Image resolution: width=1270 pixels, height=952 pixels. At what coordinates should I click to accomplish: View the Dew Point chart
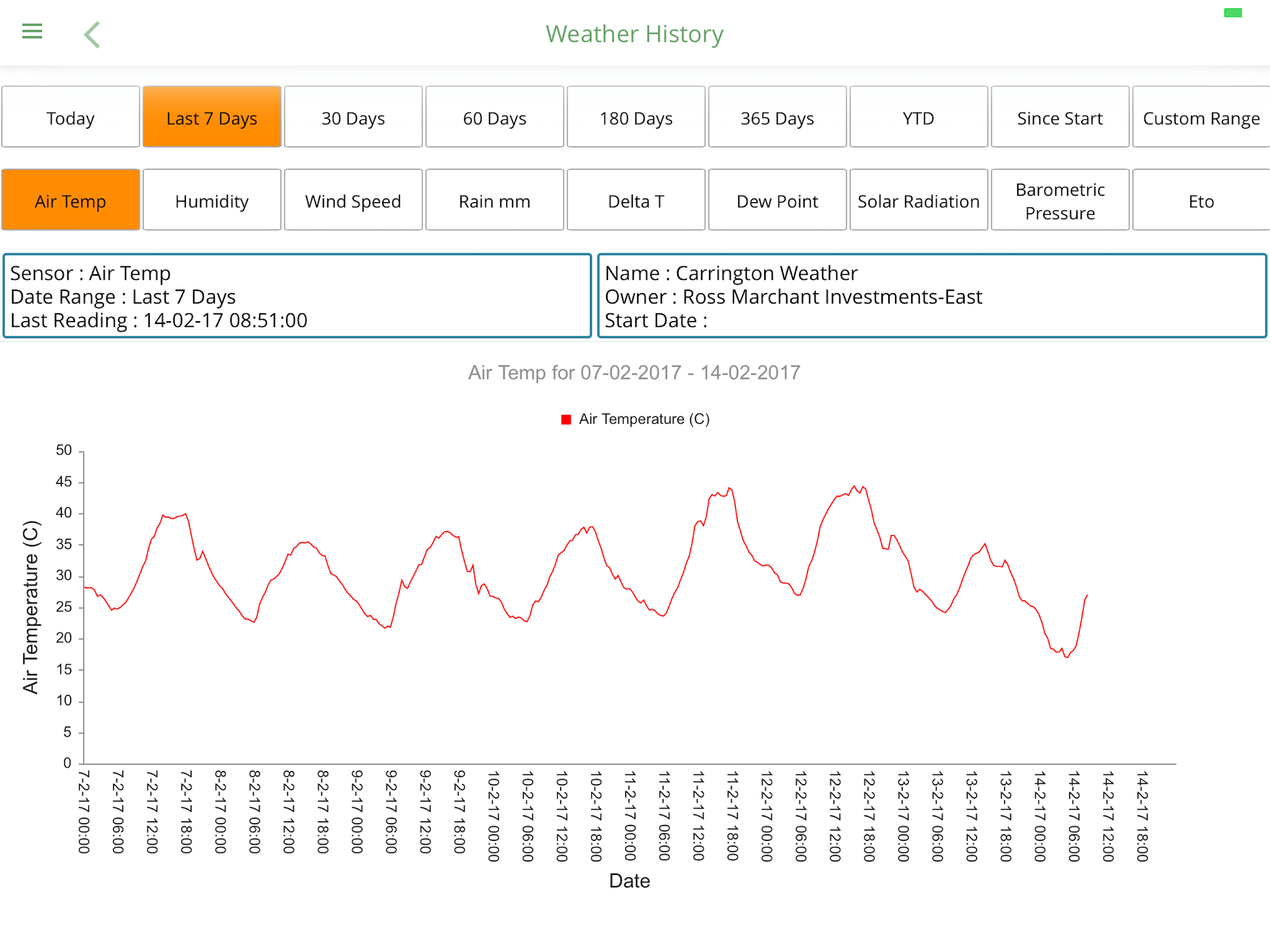pyautogui.click(x=777, y=201)
